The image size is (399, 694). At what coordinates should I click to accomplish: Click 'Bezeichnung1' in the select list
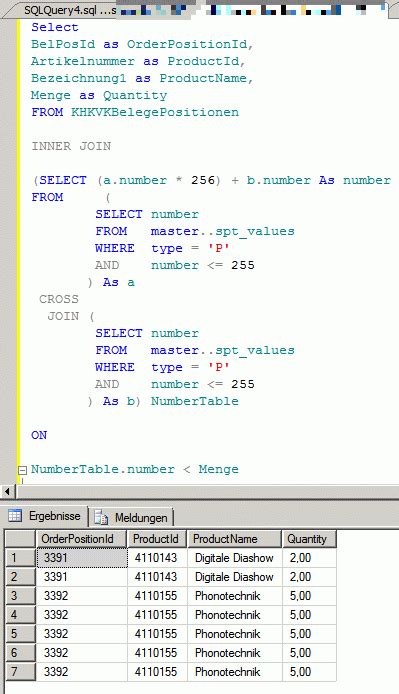pyautogui.click(x=78, y=78)
